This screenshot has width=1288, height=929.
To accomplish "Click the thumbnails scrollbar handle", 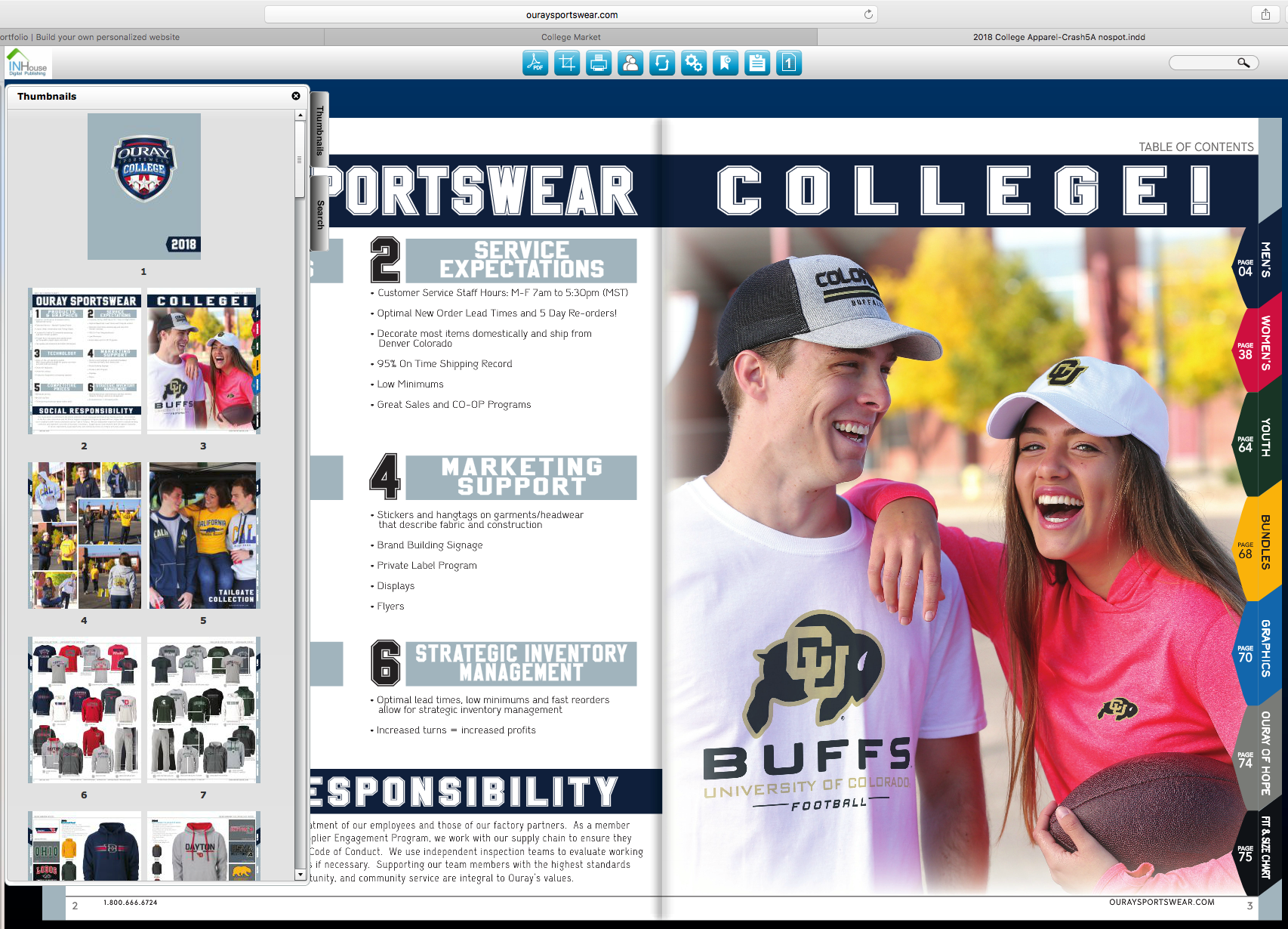I will click(300, 159).
